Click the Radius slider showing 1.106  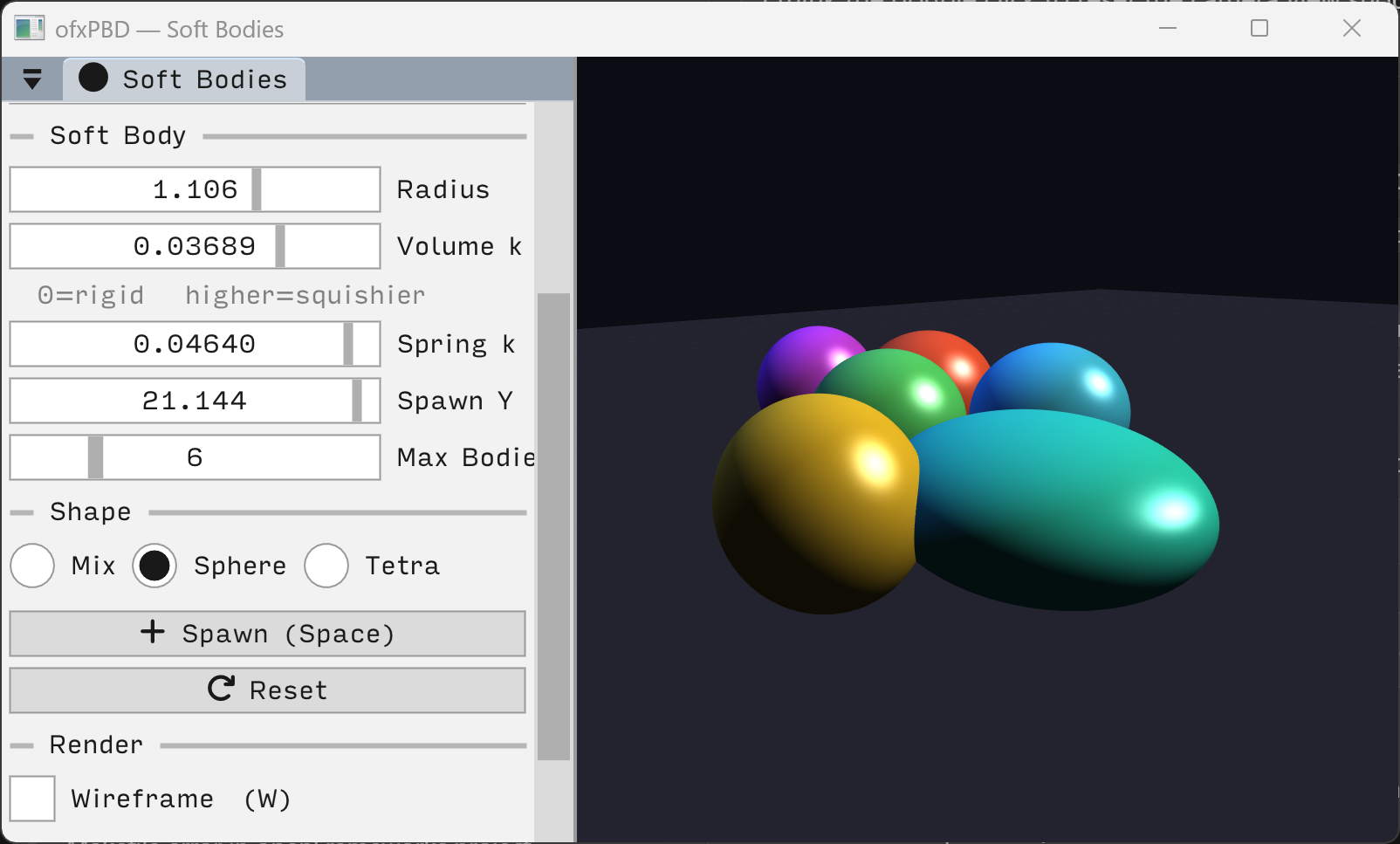tap(195, 189)
